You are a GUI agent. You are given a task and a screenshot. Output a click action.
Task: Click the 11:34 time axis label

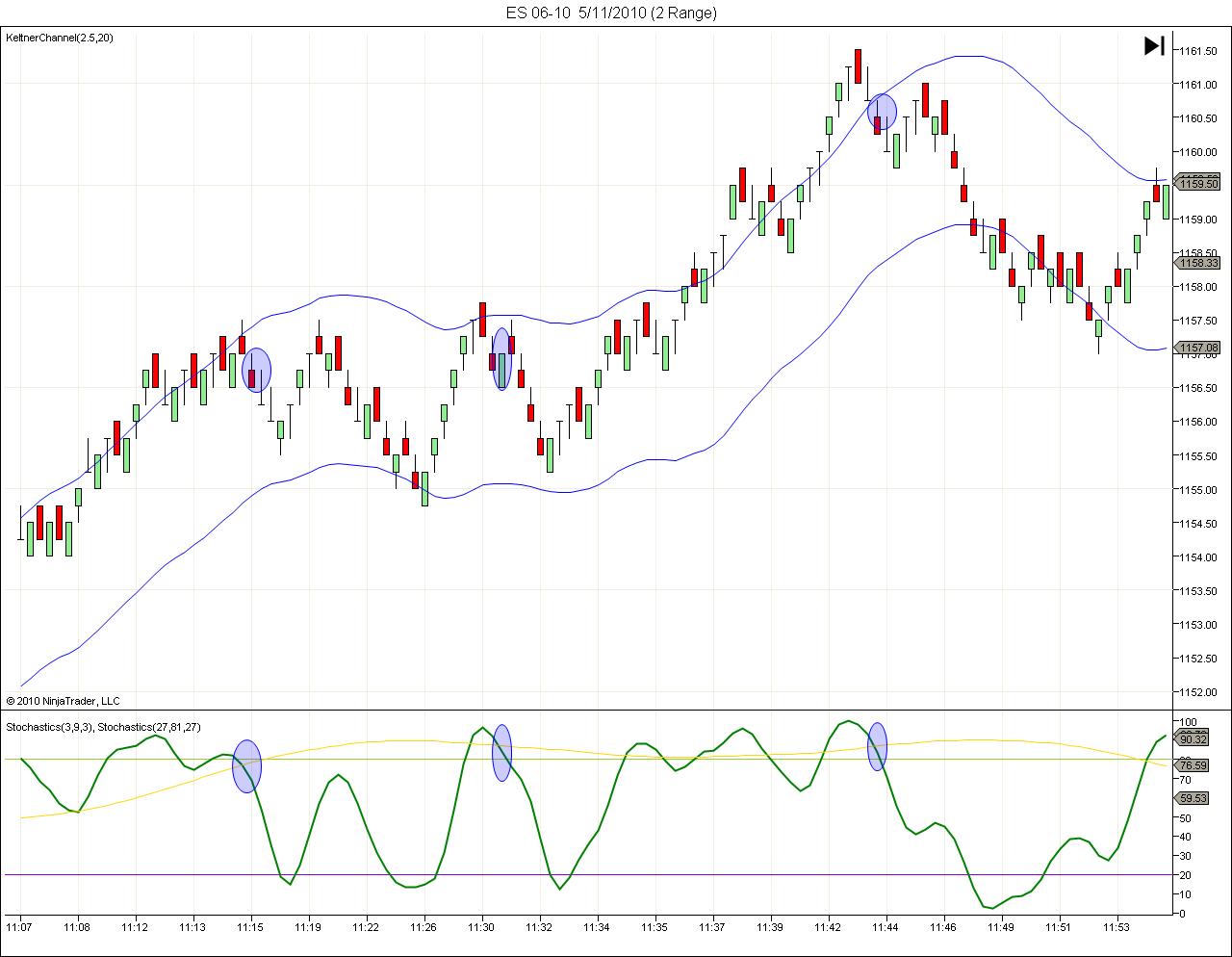coord(597,927)
